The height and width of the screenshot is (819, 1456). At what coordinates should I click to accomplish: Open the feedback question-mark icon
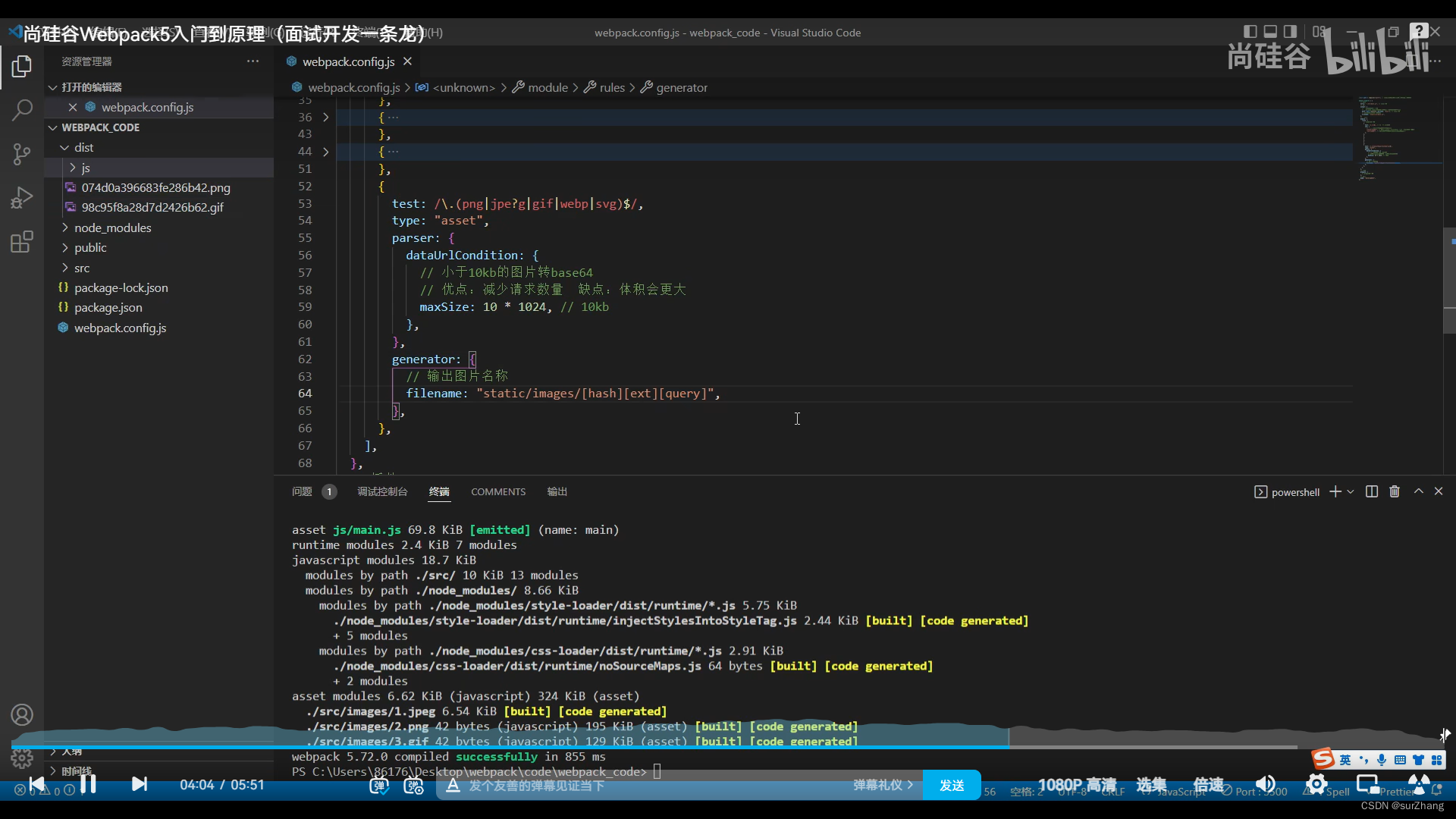[1419, 30]
